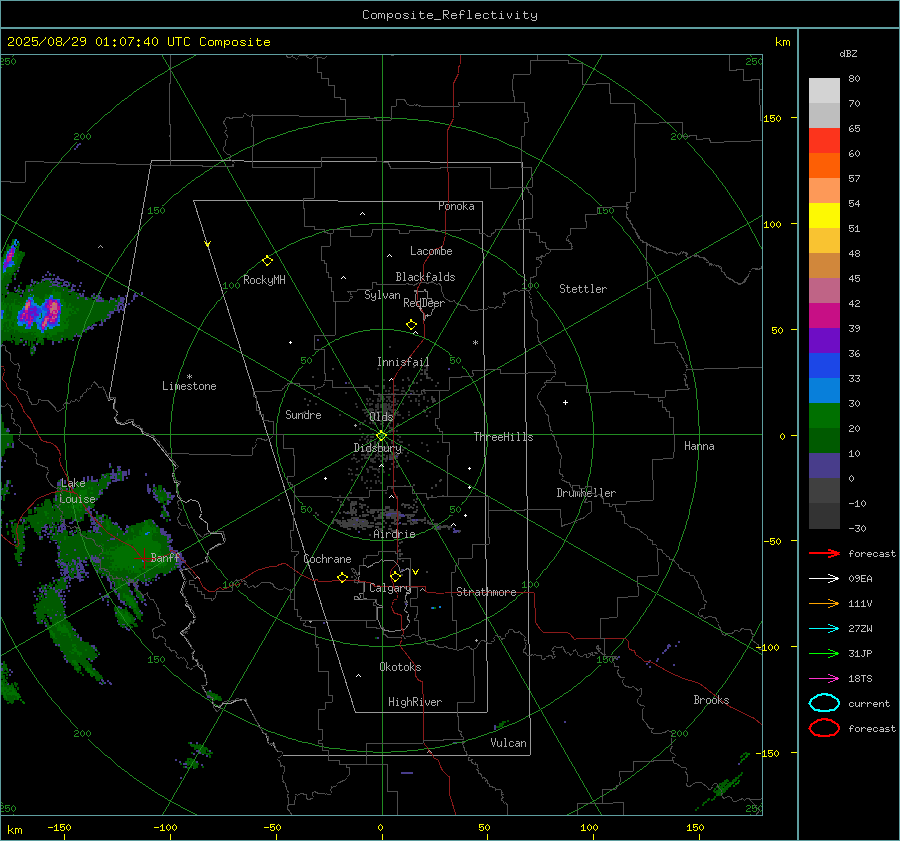The image size is (900, 841).
Task: Click the ThreeHills label
Action: (503, 437)
